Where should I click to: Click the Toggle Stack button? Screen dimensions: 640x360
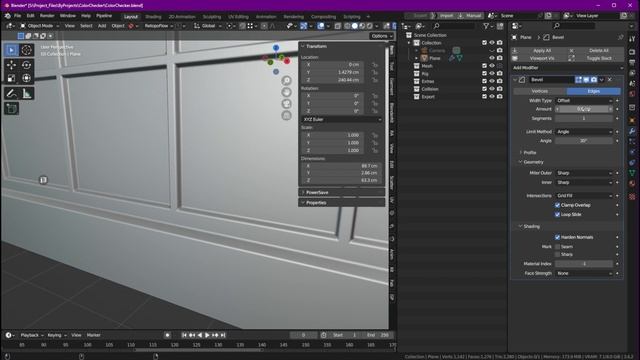pos(596,58)
